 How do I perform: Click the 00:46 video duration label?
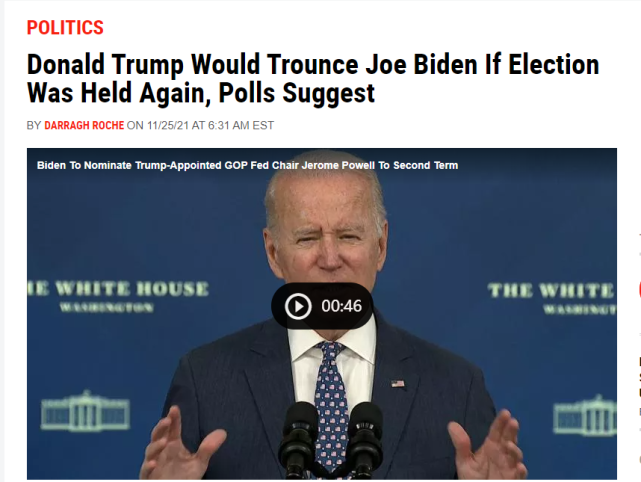point(341,306)
